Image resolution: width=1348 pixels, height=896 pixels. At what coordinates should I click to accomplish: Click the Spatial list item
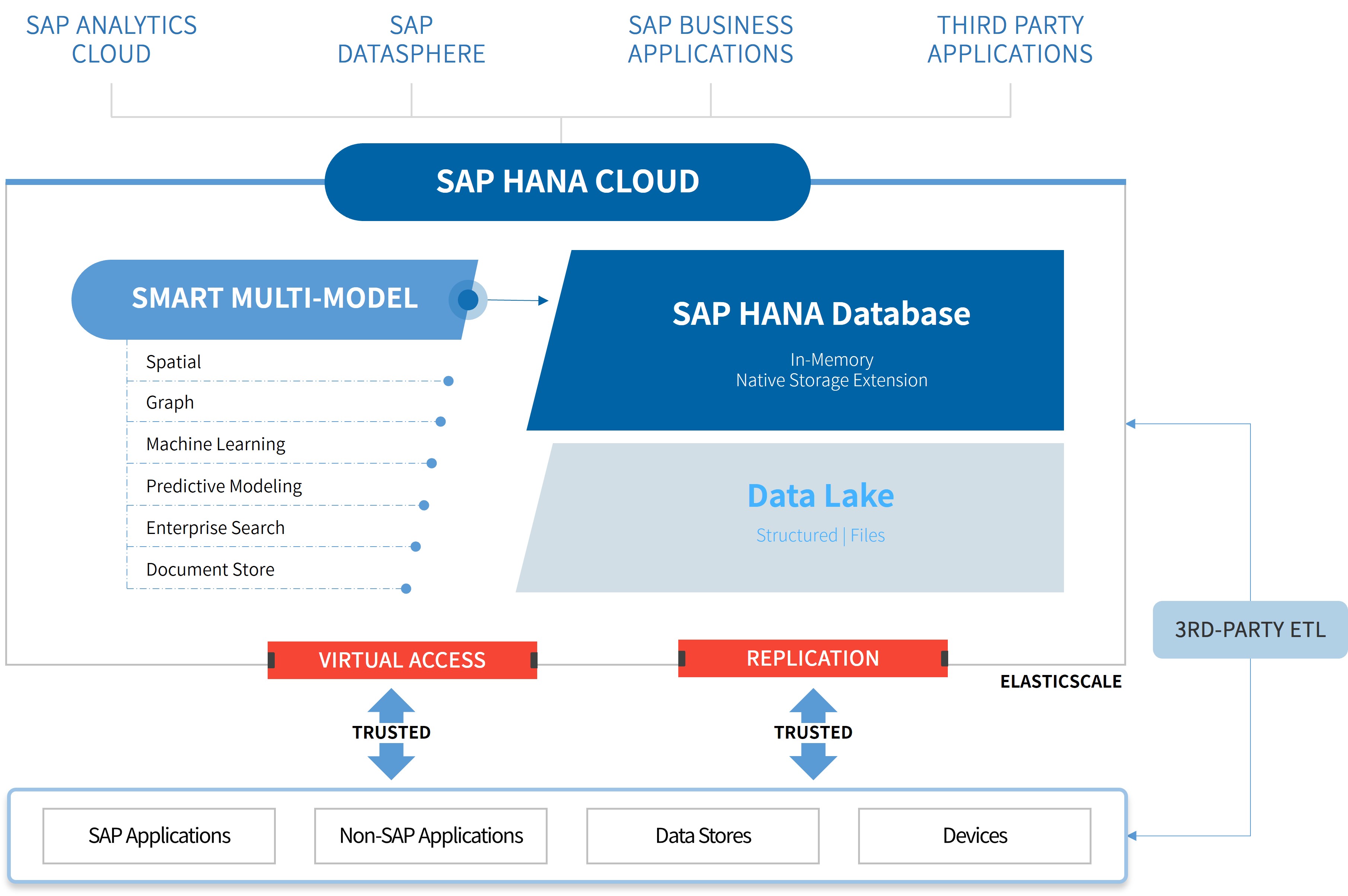pyautogui.click(x=173, y=362)
